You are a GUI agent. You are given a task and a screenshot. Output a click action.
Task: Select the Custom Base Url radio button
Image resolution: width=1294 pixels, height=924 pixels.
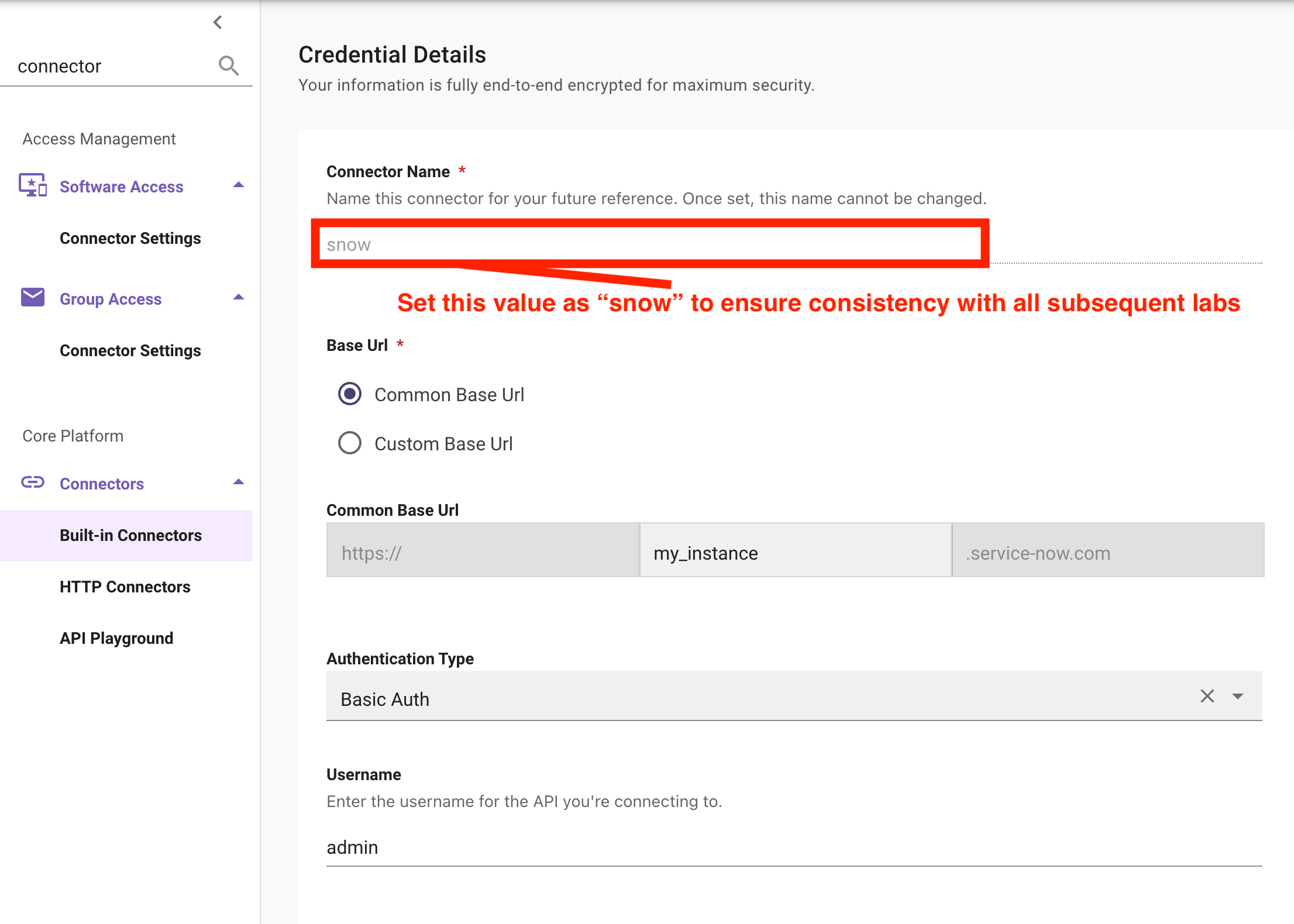pos(350,443)
